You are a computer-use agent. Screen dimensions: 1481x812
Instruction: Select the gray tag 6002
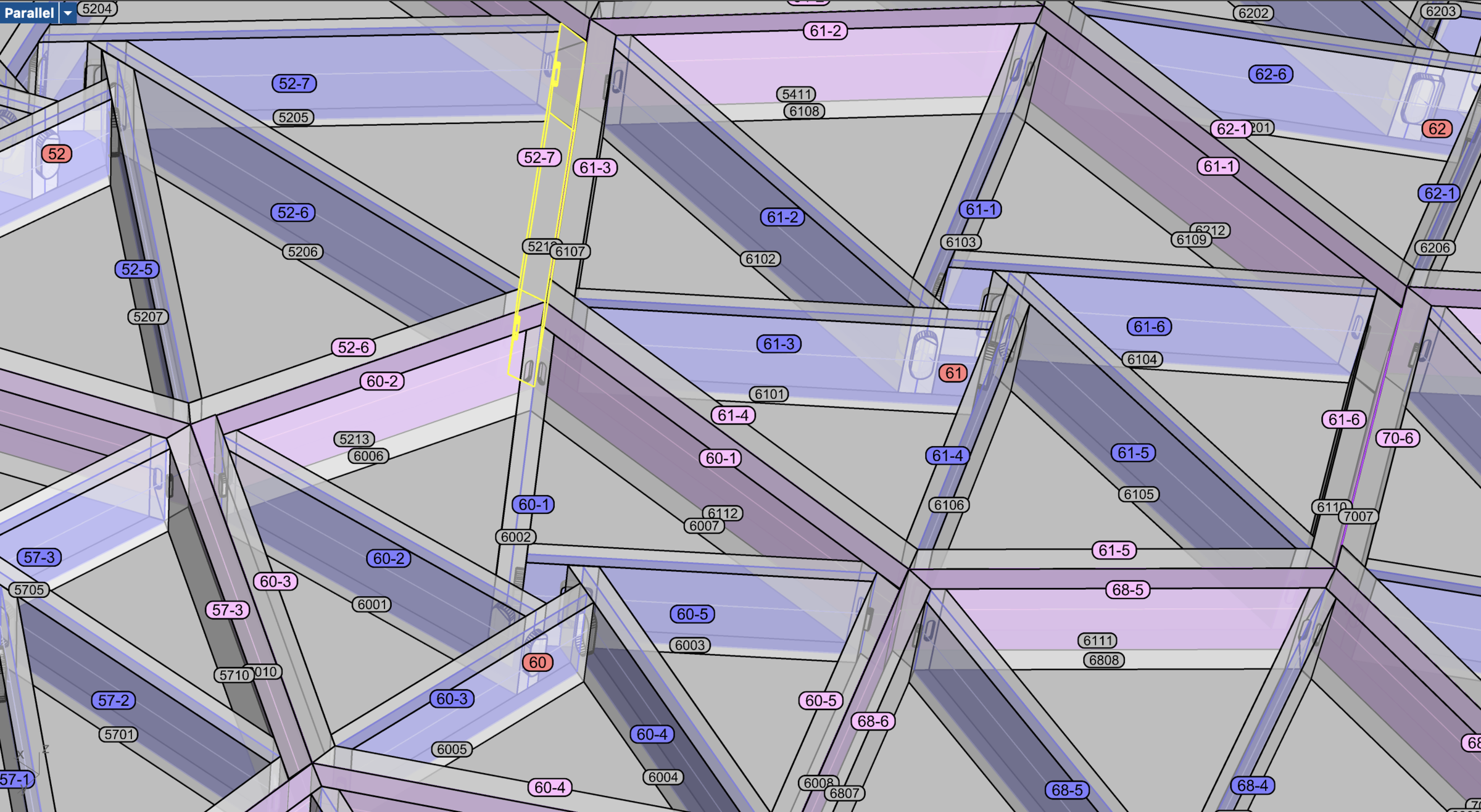pos(515,537)
